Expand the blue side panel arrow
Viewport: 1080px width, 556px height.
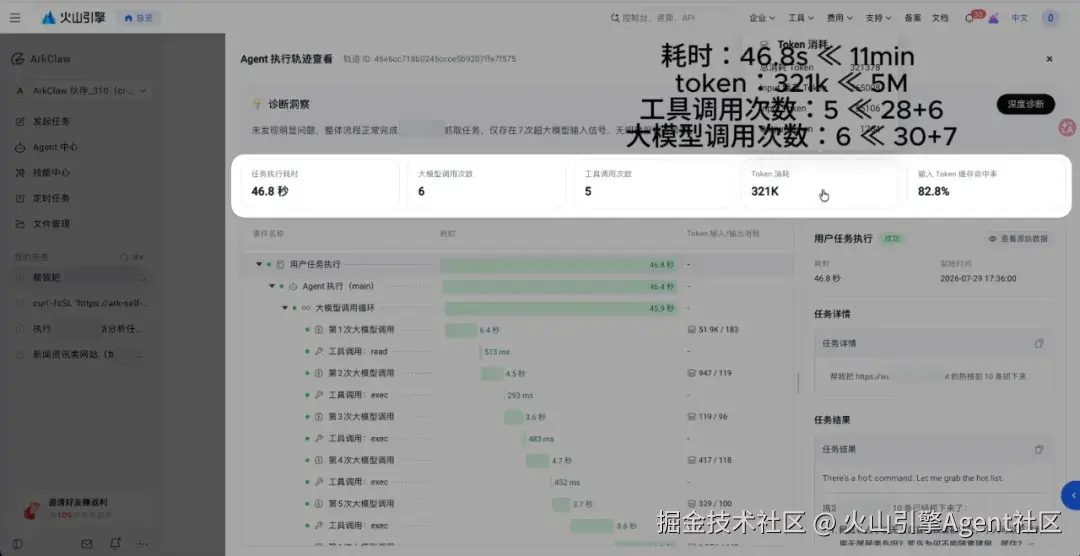(x=1071, y=495)
